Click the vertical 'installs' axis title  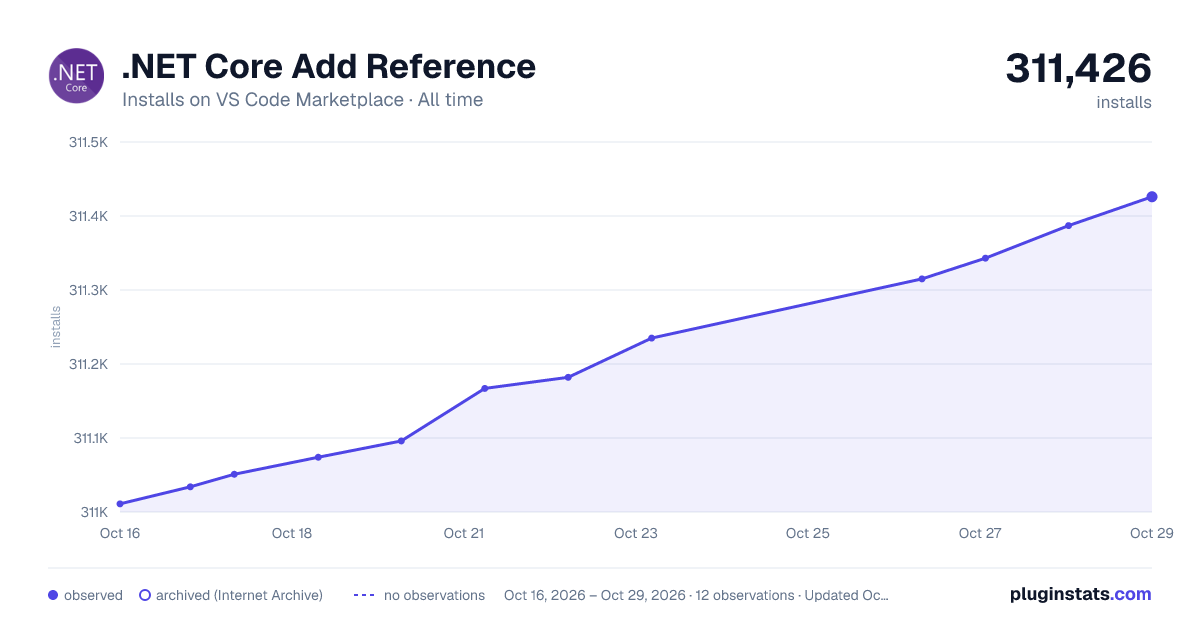point(56,327)
